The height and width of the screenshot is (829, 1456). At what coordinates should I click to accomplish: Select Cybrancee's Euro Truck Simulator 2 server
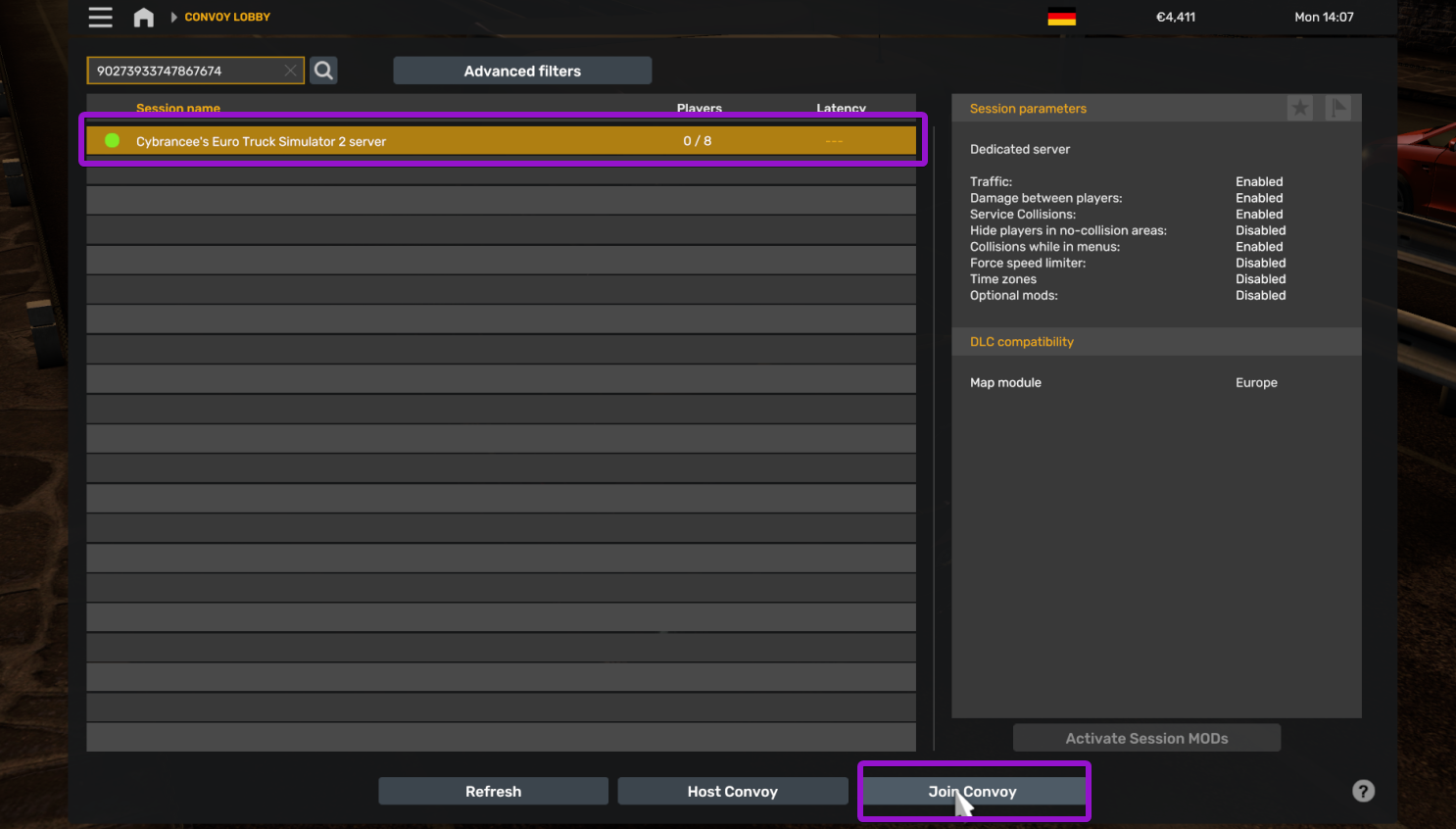[501, 141]
